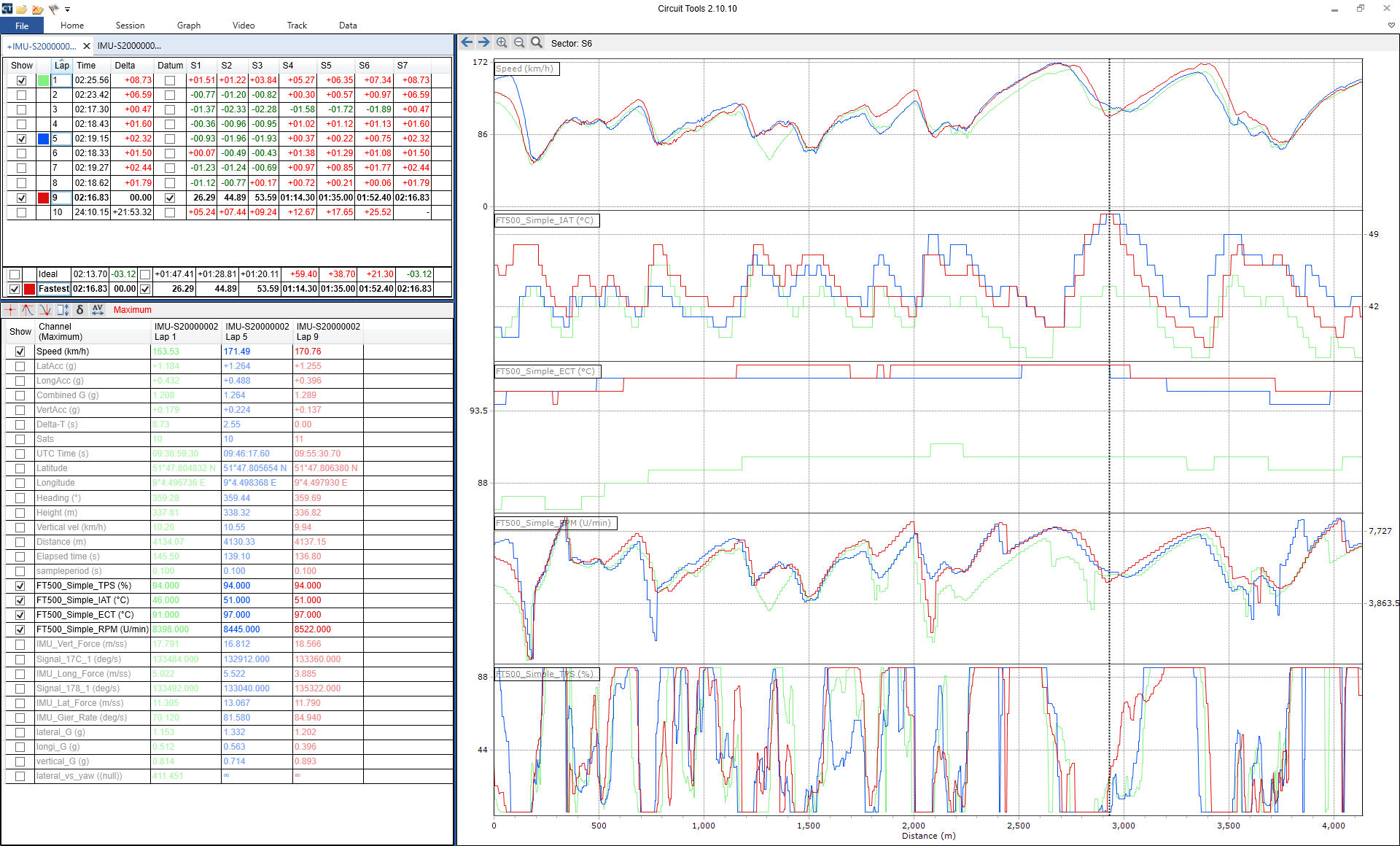Click the AV average mode icon
This screenshot has height=846, width=1400.
point(98,310)
